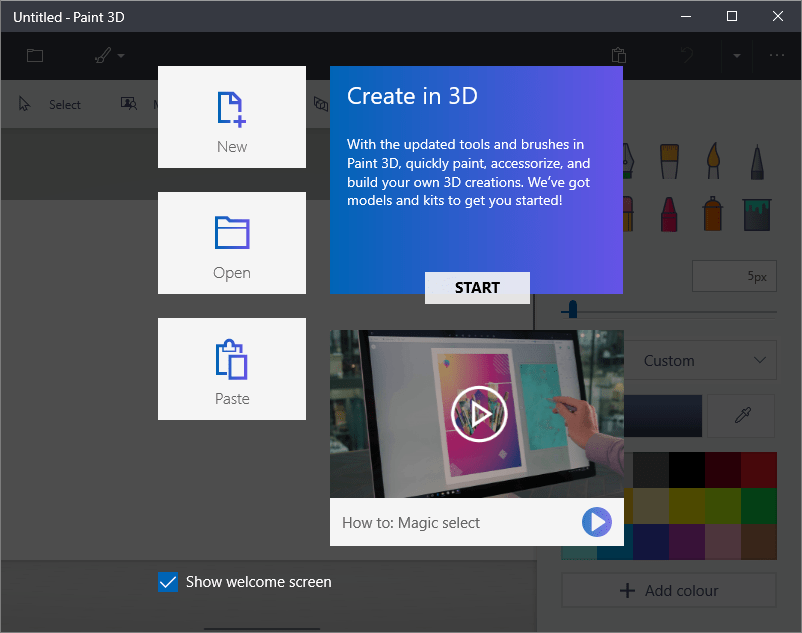Click the Magic select icon
802x633 pixels.
tap(129, 104)
